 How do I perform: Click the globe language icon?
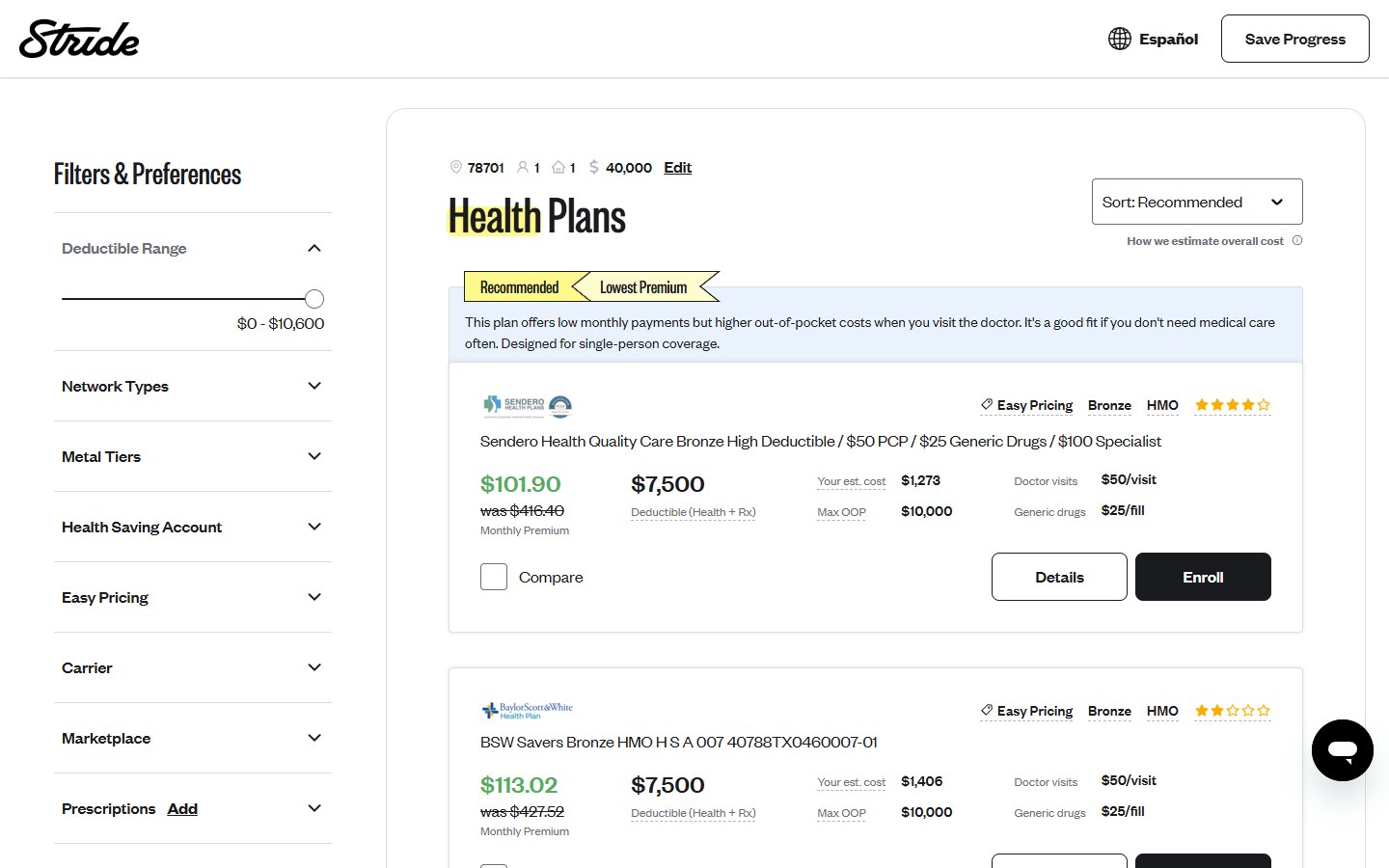1119,39
